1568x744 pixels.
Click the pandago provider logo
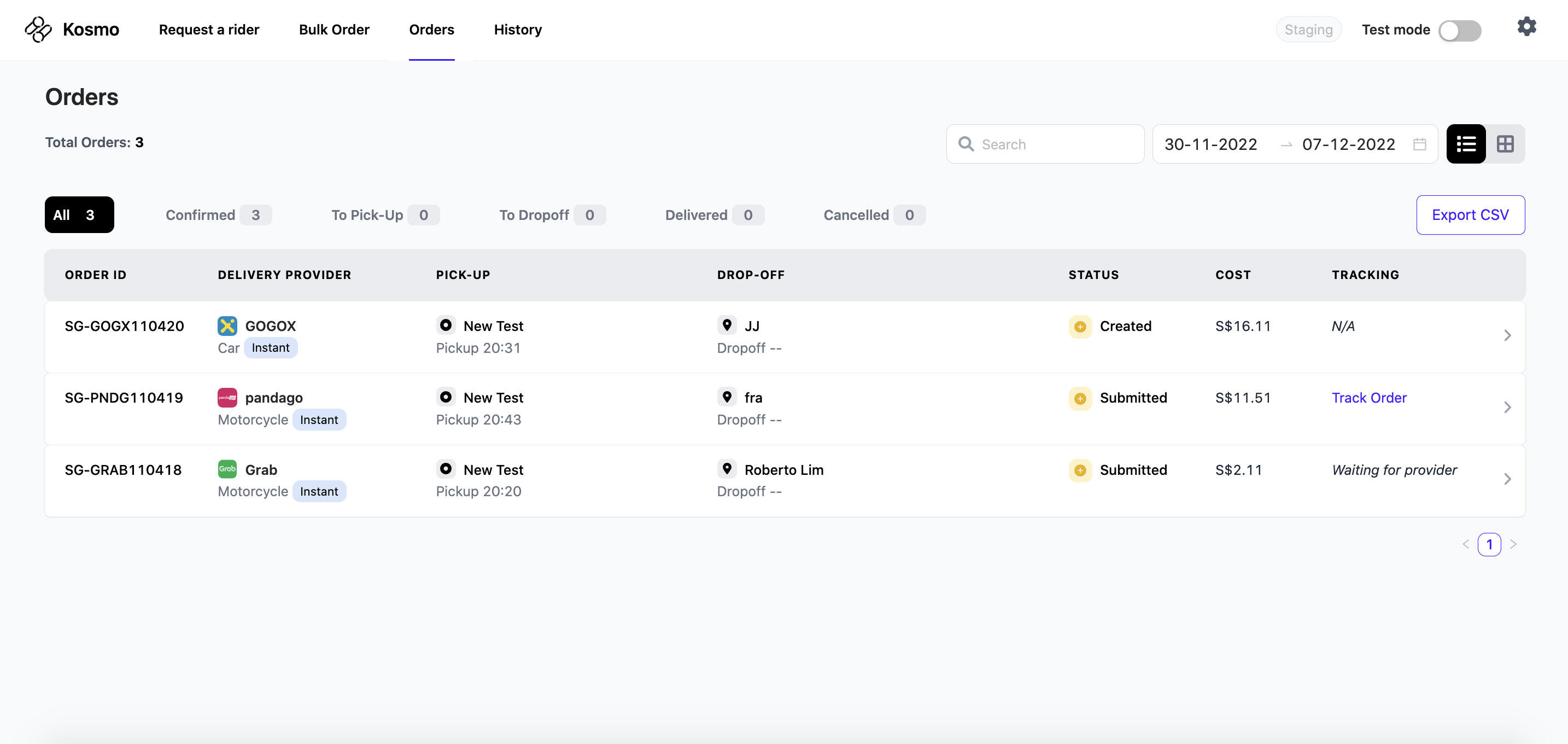coord(227,398)
